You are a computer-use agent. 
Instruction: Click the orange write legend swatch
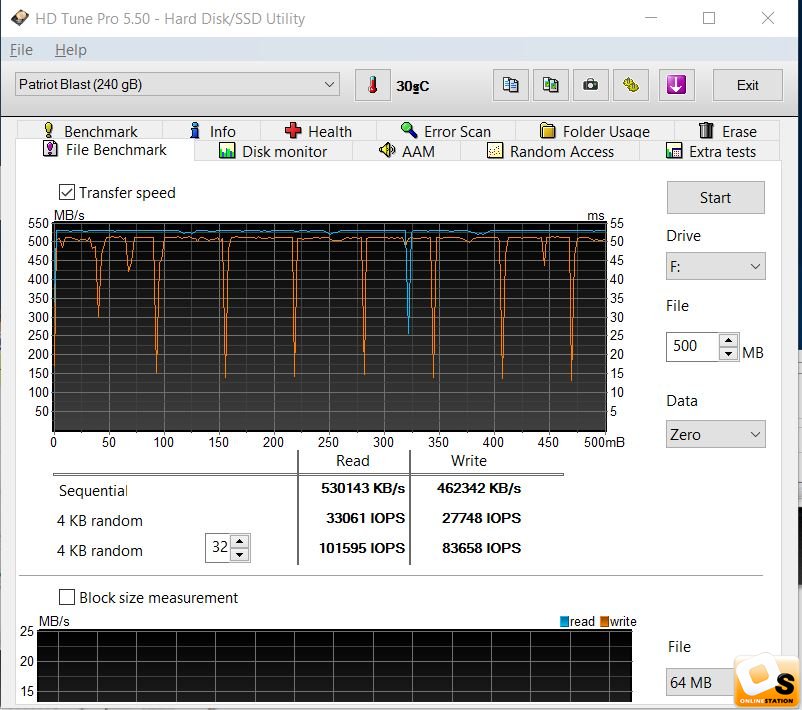click(x=605, y=622)
